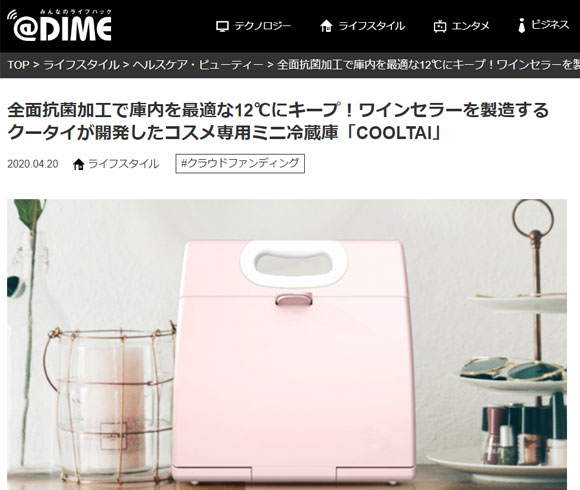Click the #クラウドファンディング tag button
580x490 pixels.
point(240,163)
